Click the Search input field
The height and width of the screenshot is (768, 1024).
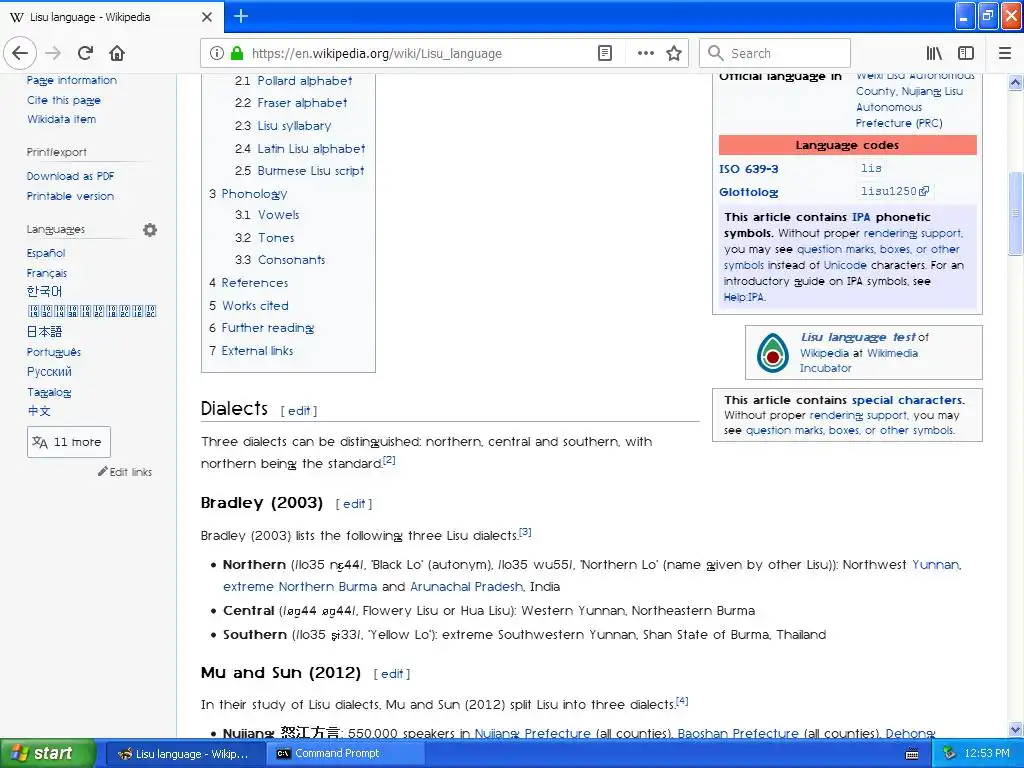(775, 53)
